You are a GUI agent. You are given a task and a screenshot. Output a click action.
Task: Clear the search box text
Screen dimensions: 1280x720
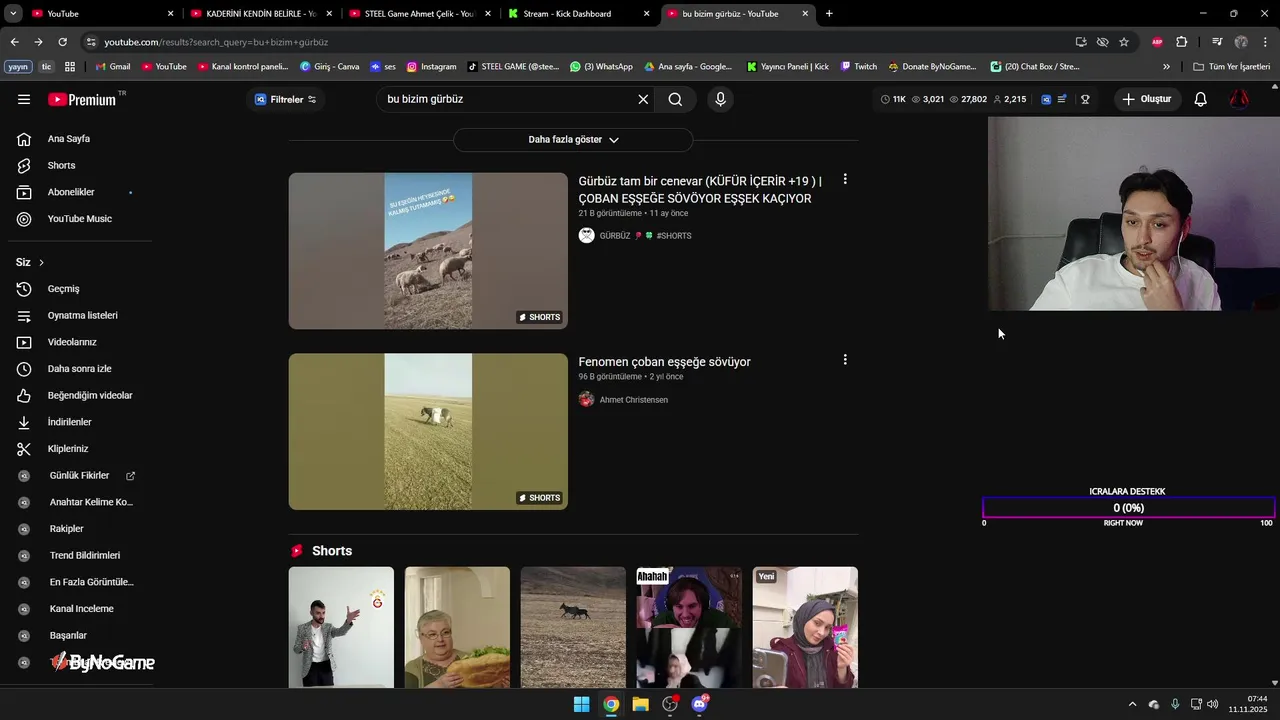643,99
